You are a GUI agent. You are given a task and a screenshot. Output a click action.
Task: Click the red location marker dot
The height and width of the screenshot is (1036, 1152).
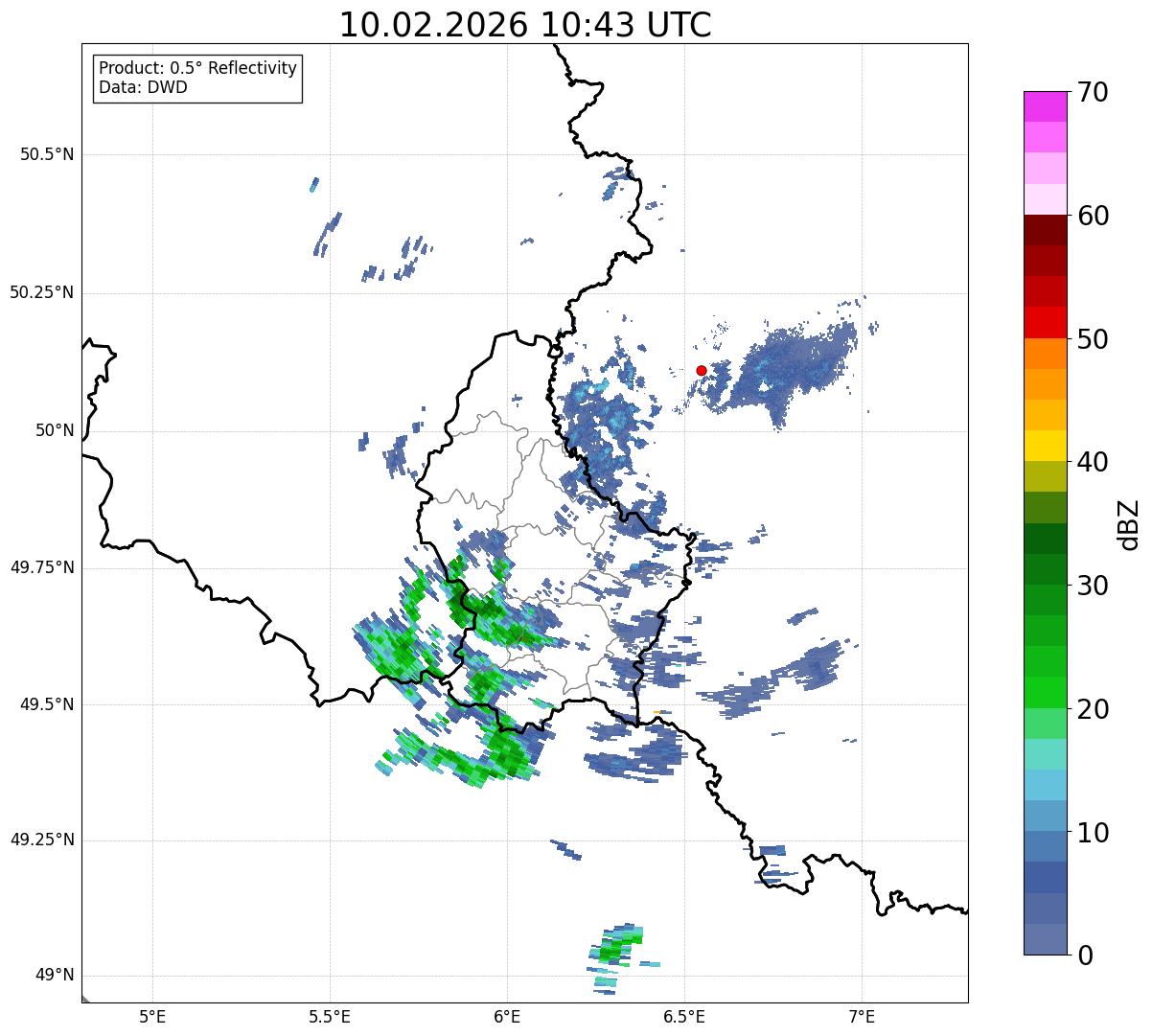click(x=702, y=370)
